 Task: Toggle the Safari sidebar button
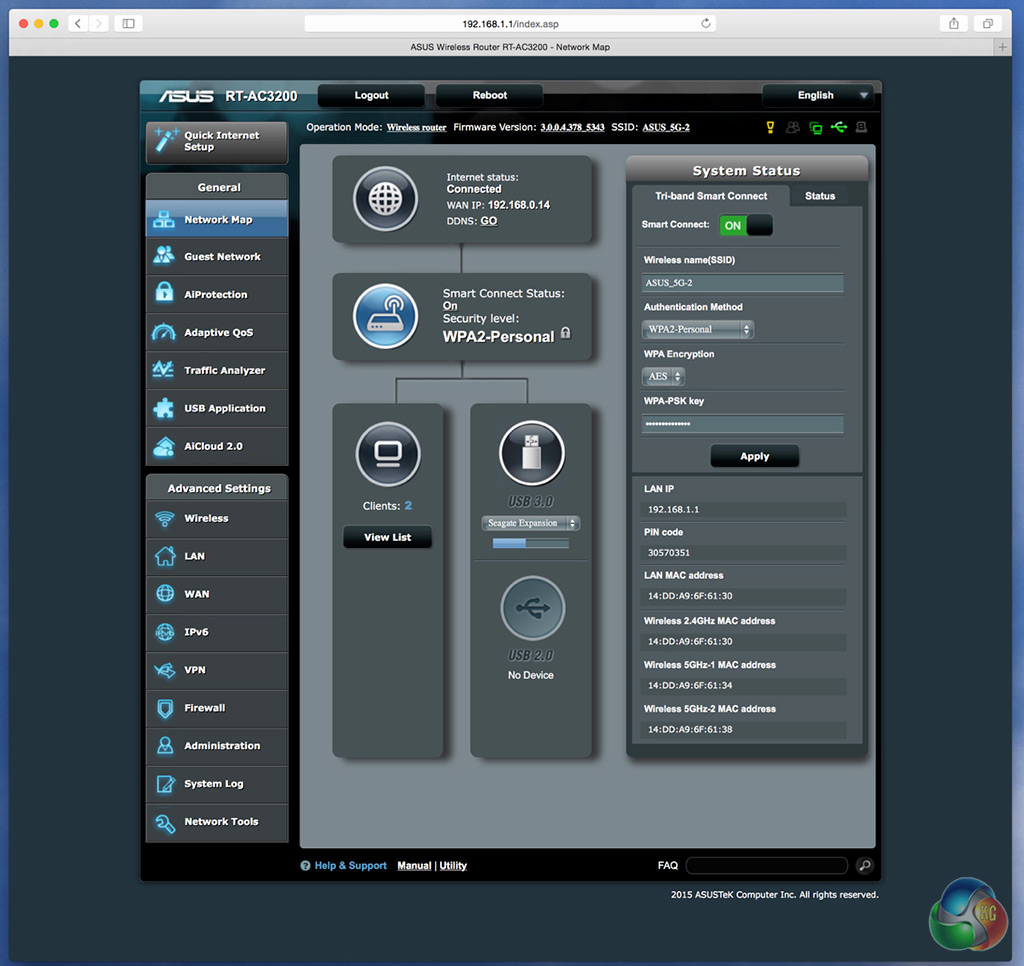[129, 24]
